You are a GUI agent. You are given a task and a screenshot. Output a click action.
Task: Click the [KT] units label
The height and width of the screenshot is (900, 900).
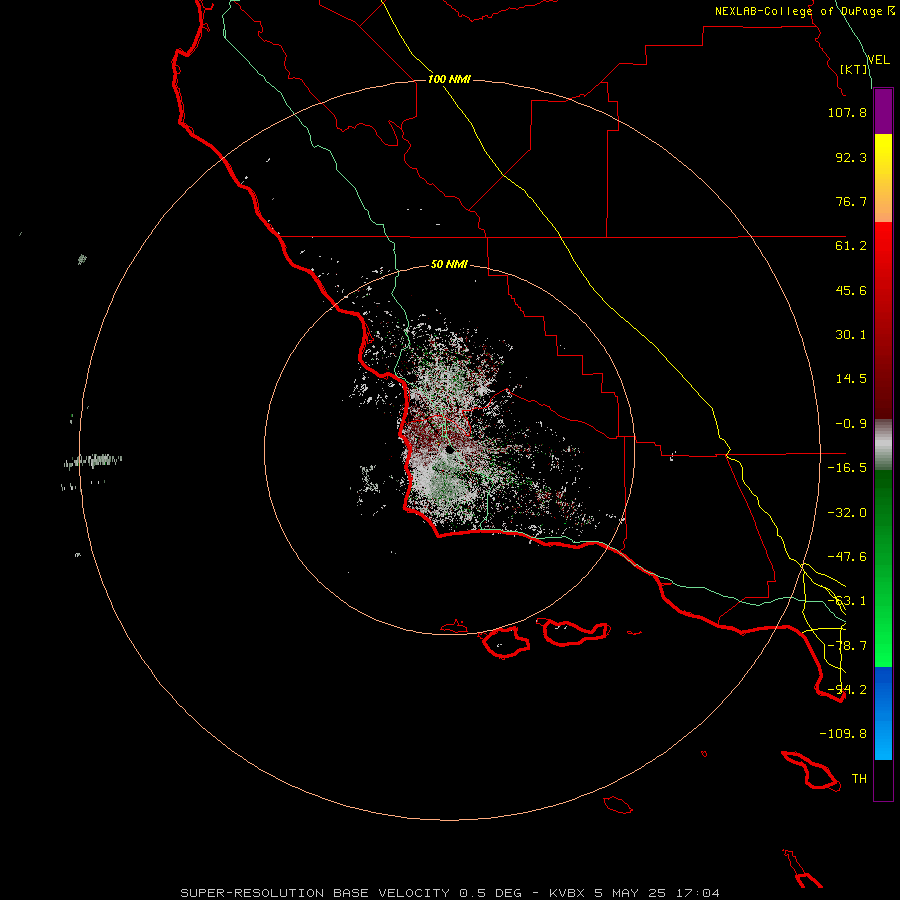tap(853, 69)
